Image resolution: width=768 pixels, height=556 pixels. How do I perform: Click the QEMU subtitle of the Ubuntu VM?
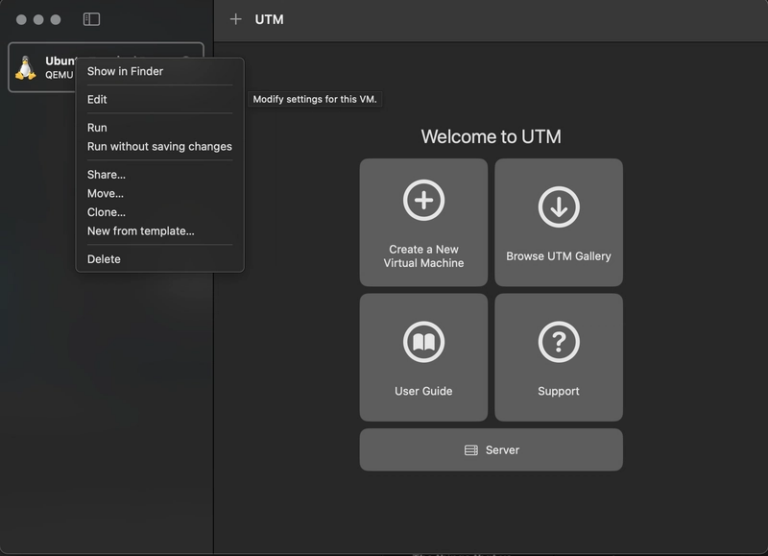pos(59,75)
